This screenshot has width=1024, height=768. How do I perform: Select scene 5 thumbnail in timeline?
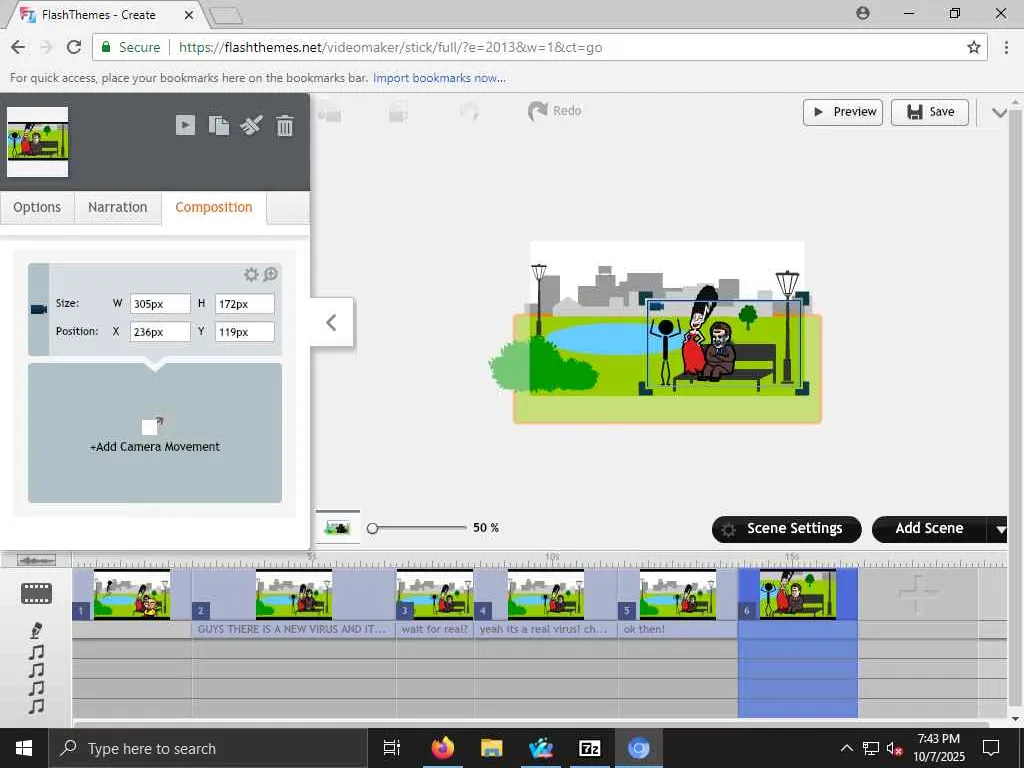tap(678, 594)
